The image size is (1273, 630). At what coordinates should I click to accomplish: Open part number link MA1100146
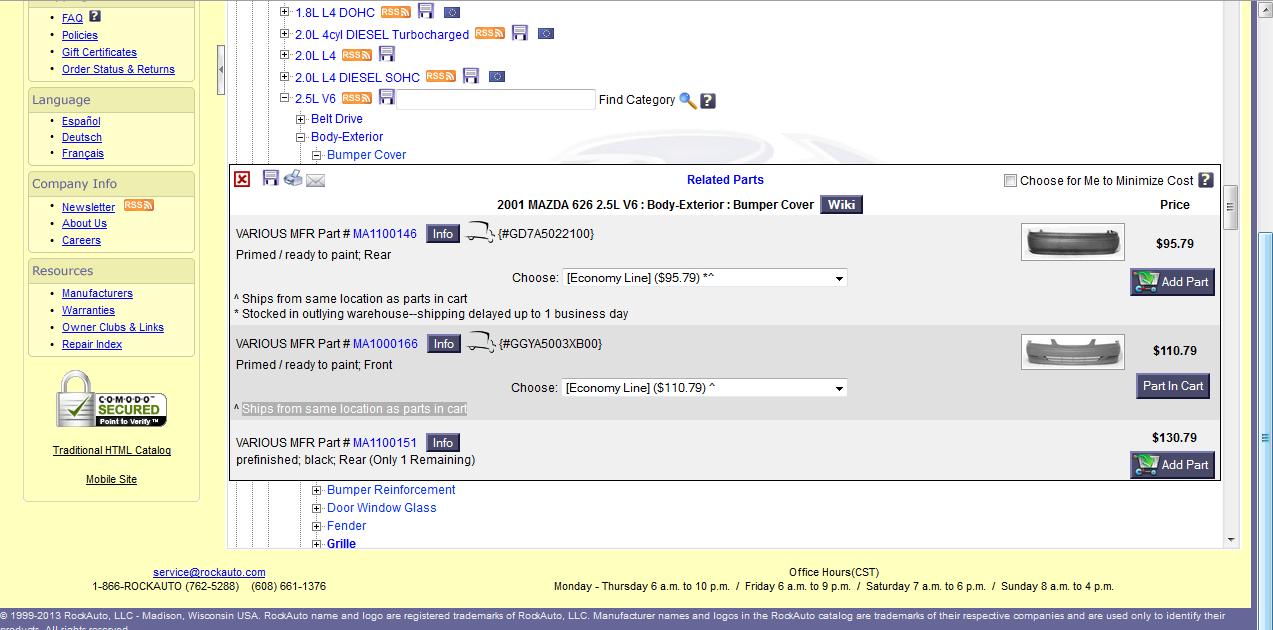[x=385, y=234]
